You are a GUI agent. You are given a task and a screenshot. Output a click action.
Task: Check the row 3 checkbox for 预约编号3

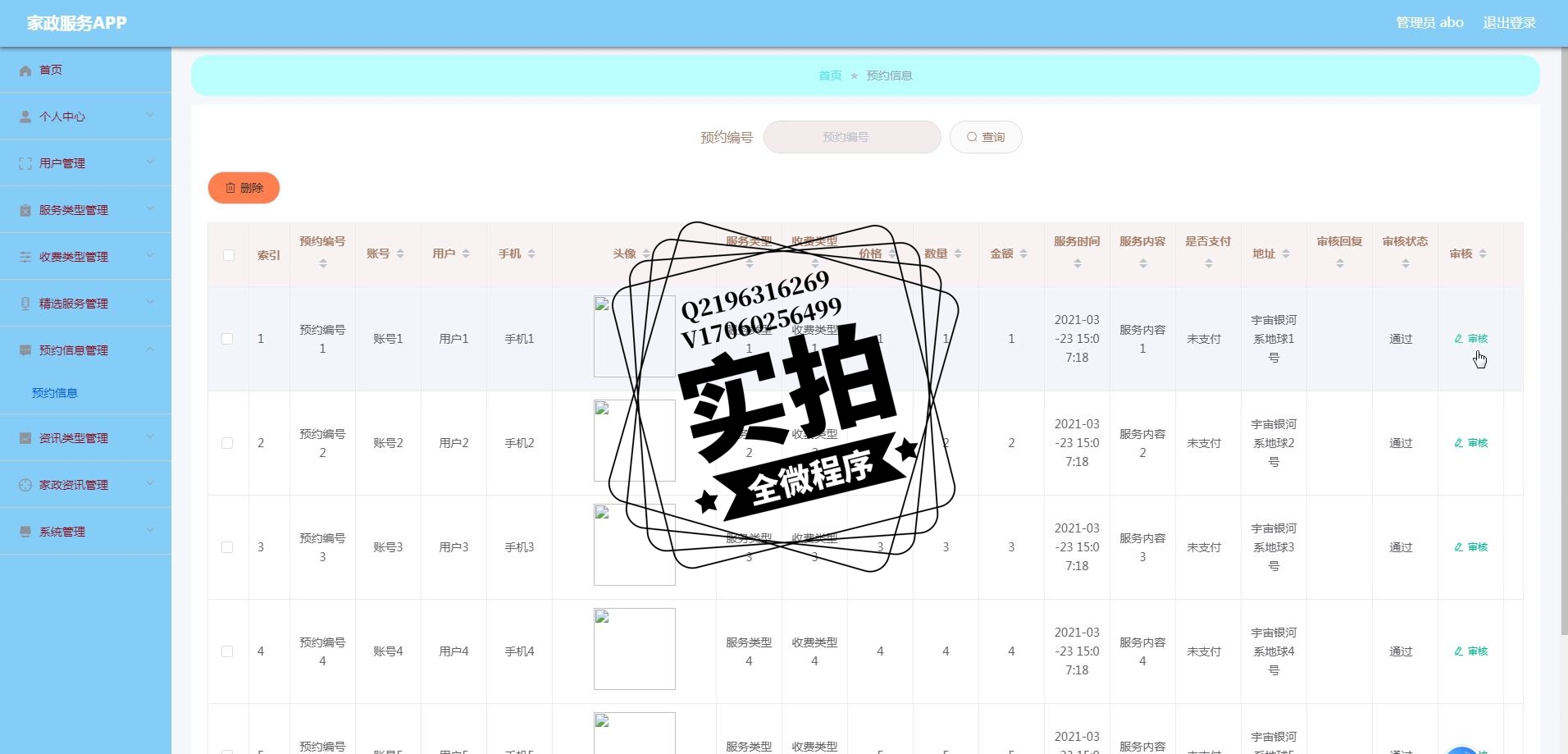(x=227, y=547)
